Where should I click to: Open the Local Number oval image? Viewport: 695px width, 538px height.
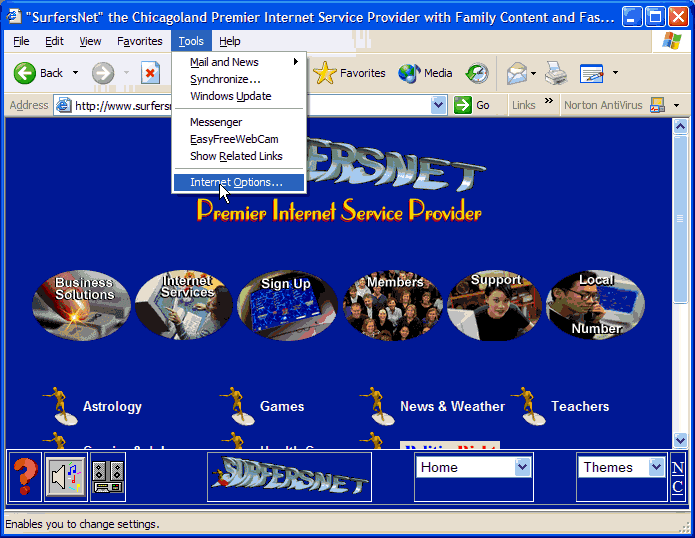[595, 305]
